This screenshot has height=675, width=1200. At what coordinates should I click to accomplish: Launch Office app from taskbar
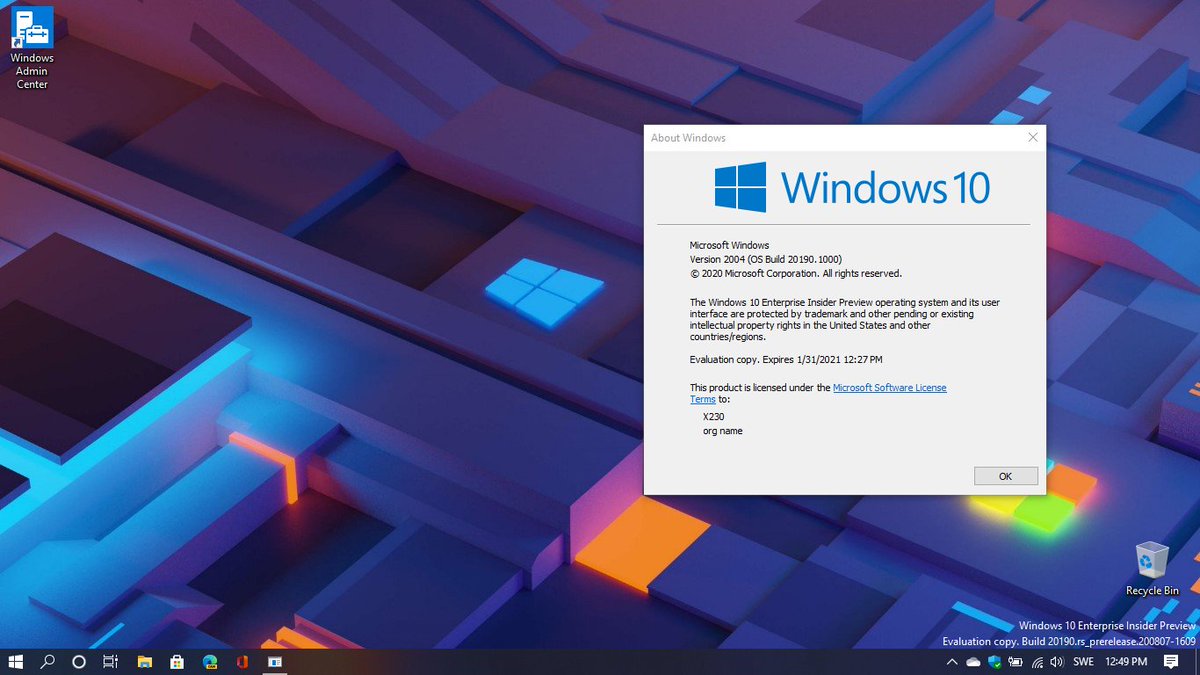(242, 662)
